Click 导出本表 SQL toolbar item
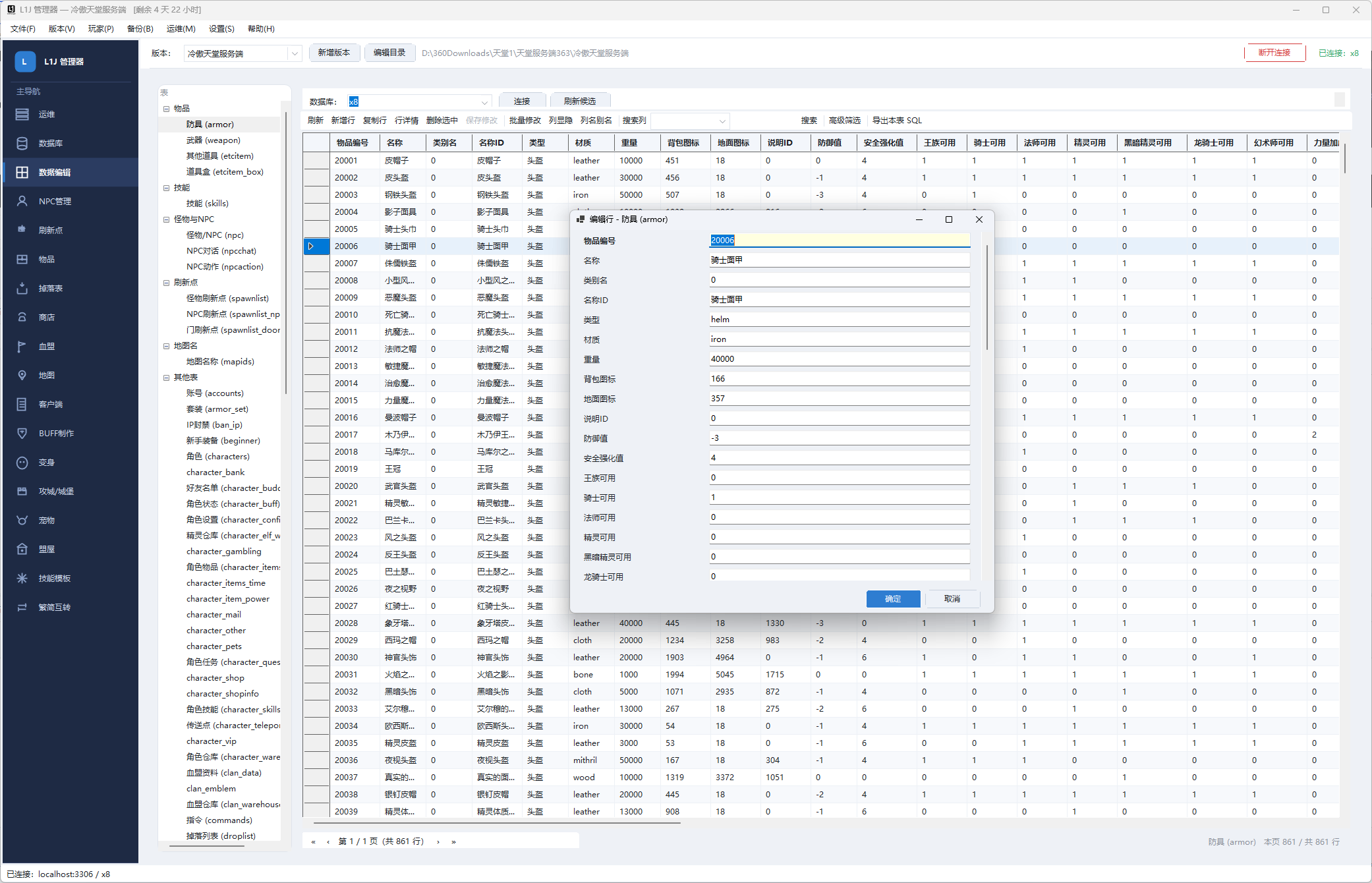 897,121
